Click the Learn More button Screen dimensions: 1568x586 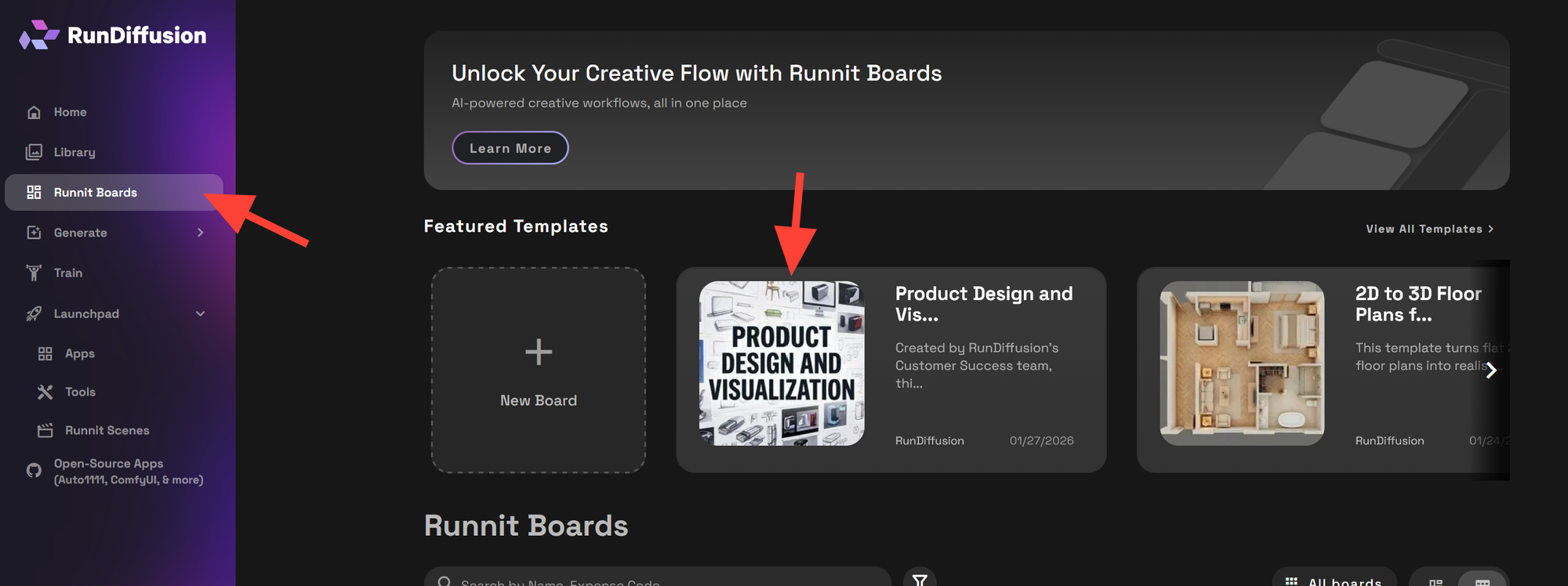tap(510, 148)
